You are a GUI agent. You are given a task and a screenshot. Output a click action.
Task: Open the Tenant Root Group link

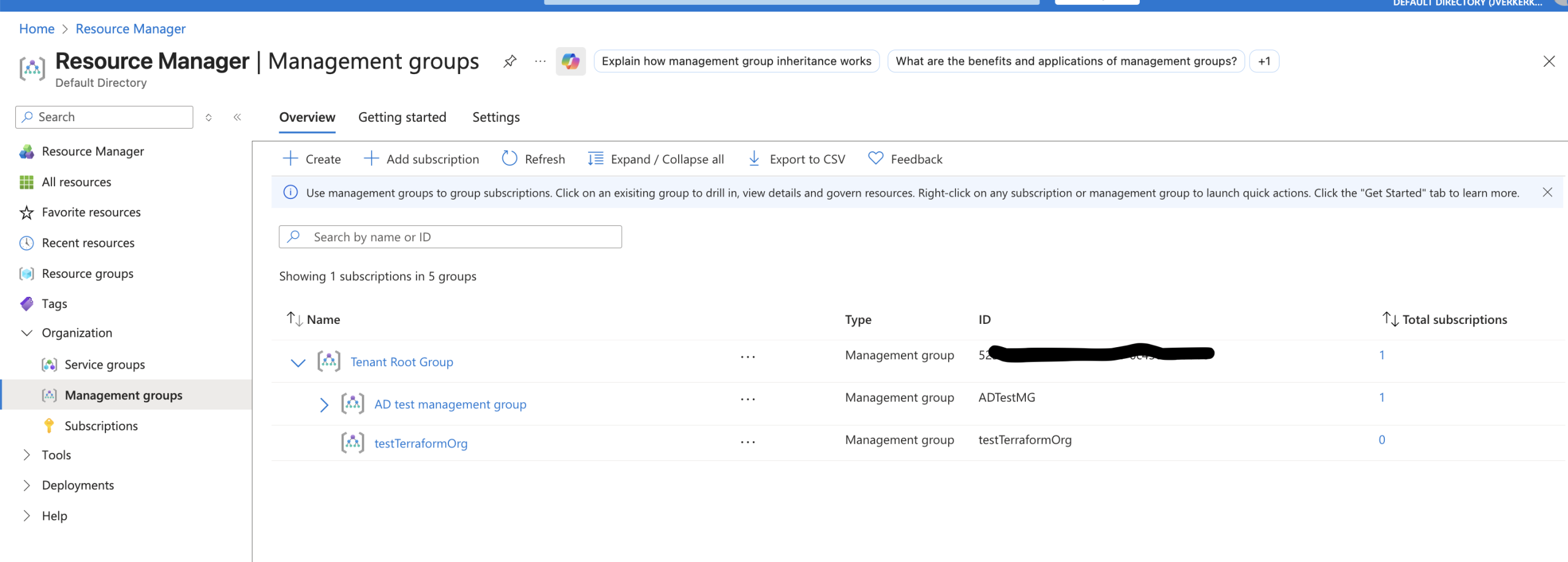click(402, 362)
